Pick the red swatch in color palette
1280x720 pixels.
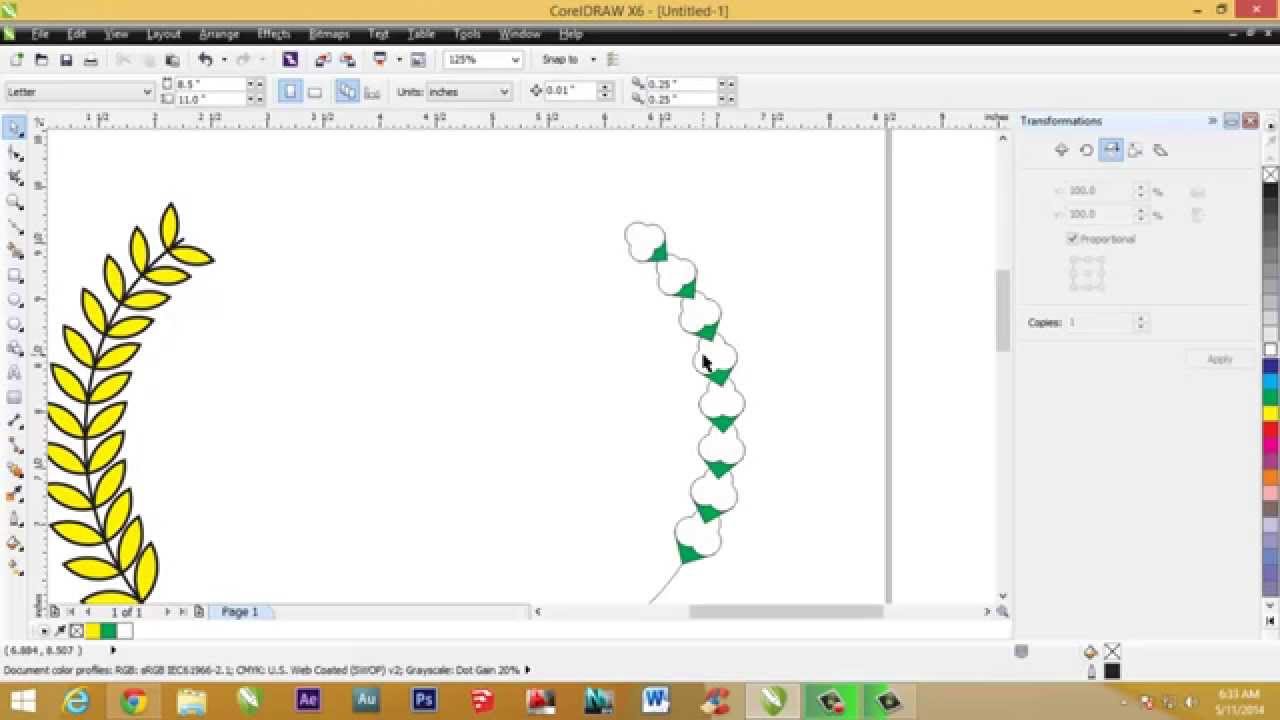click(1270, 430)
